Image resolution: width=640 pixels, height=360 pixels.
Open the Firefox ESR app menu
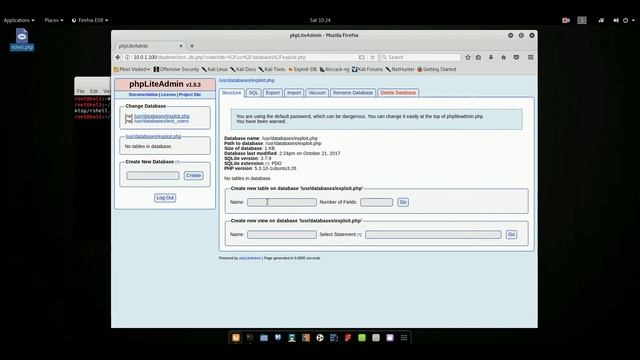click(90, 20)
